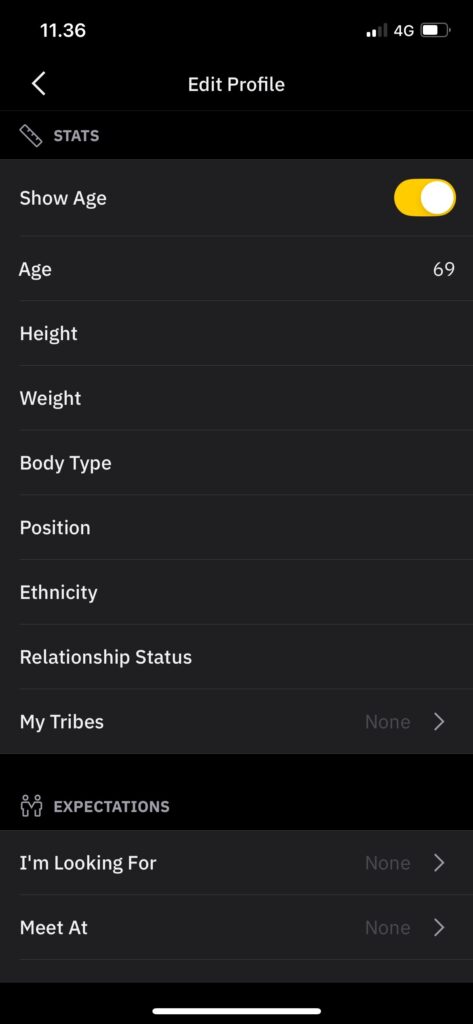Screen dimensions: 473x1024
Task: Open the I'm Looking For chevron
Action: pos(439,863)
